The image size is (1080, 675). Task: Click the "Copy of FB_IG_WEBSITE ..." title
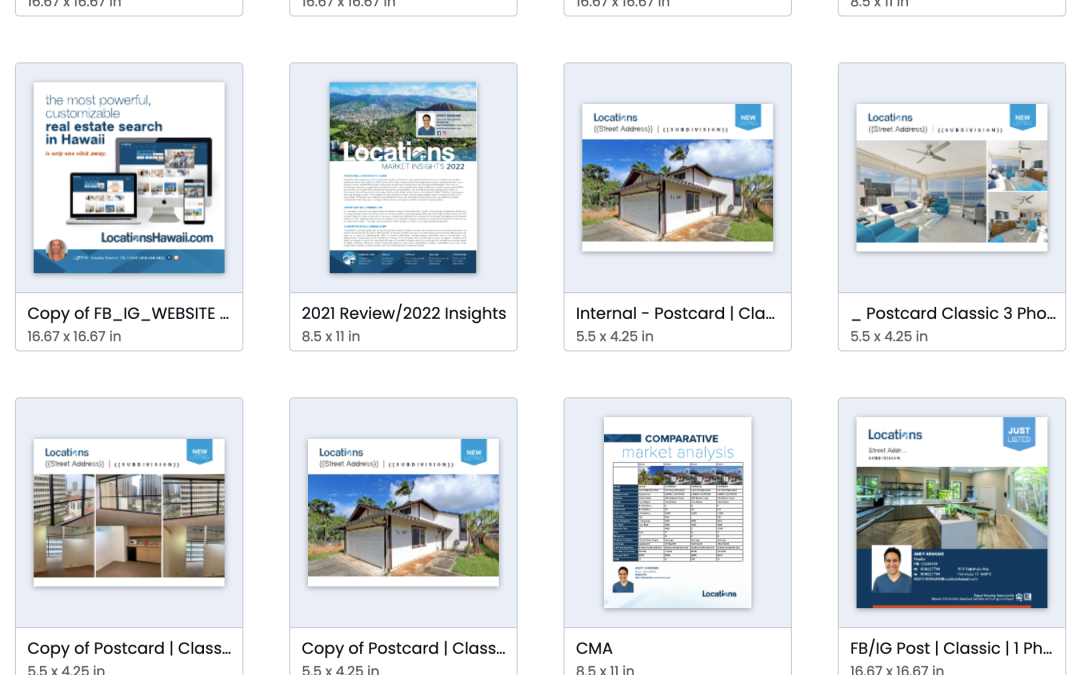128,313
